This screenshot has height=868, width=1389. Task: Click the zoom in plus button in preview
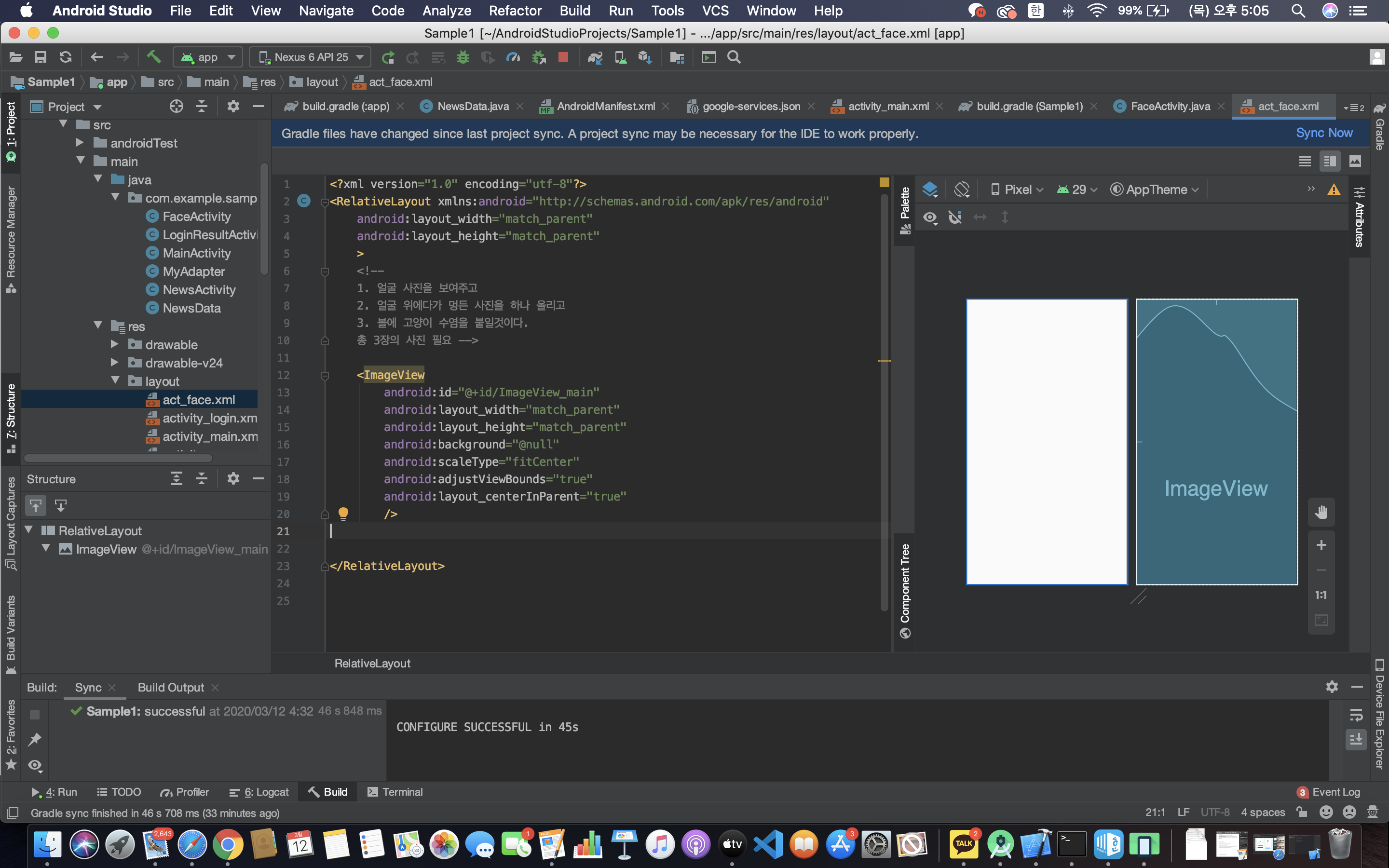(x=1321, y=545)
